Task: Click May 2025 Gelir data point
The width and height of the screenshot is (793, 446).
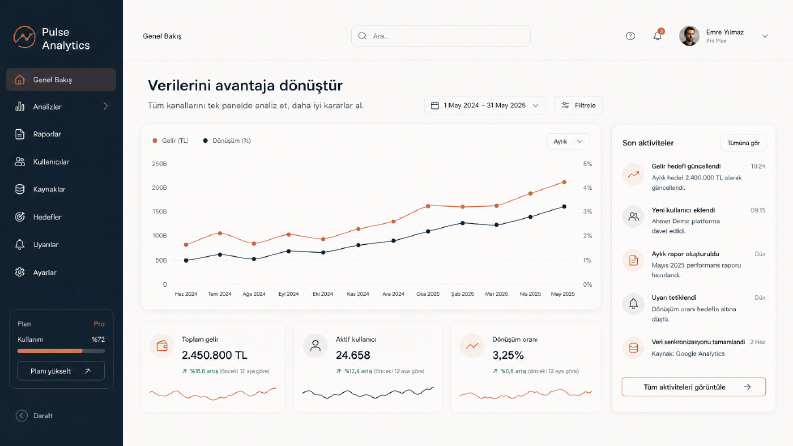Action: tap(564, 182)
